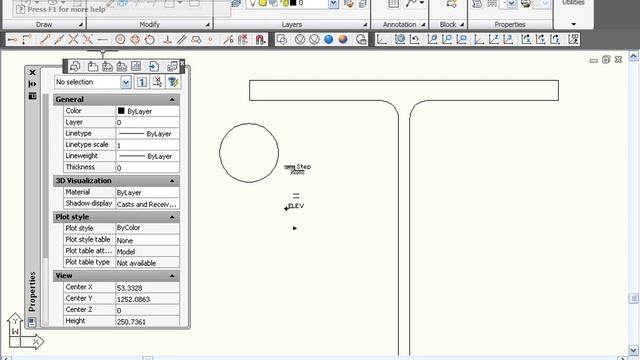Select 3D Hidden visual style icon
Viewport: 640px width, 360px height.
(314, 40)
